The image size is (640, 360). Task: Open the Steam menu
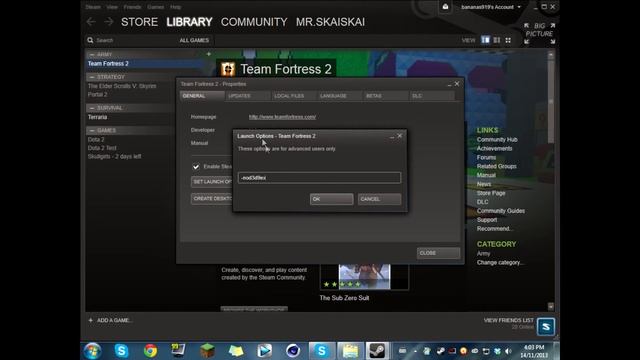[x=93, y=7]
